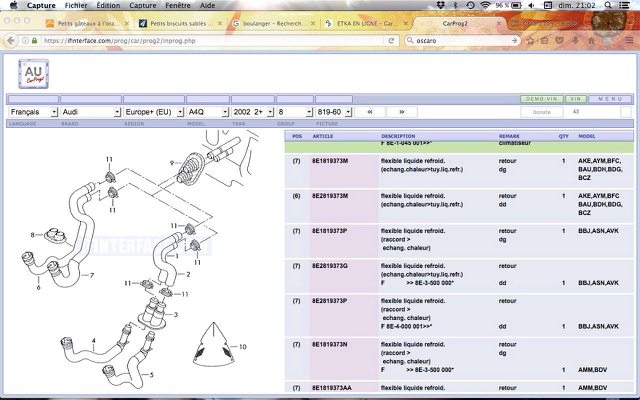
Task: Click the DESCRIPTION column header
Action: pyautogui.click(x=398, y=136)
